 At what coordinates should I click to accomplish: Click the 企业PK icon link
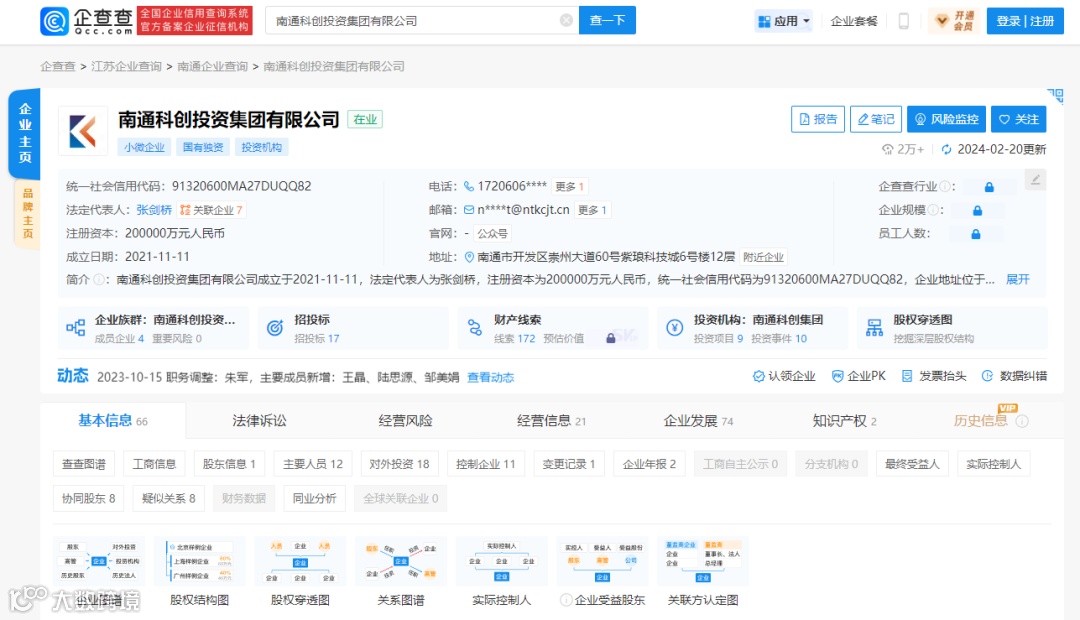[x=858, y=376]
